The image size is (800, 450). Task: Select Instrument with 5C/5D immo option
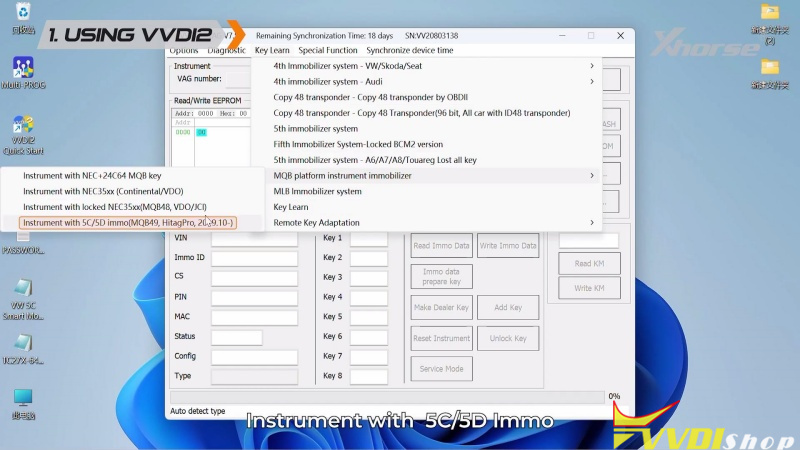pos(128,222)
